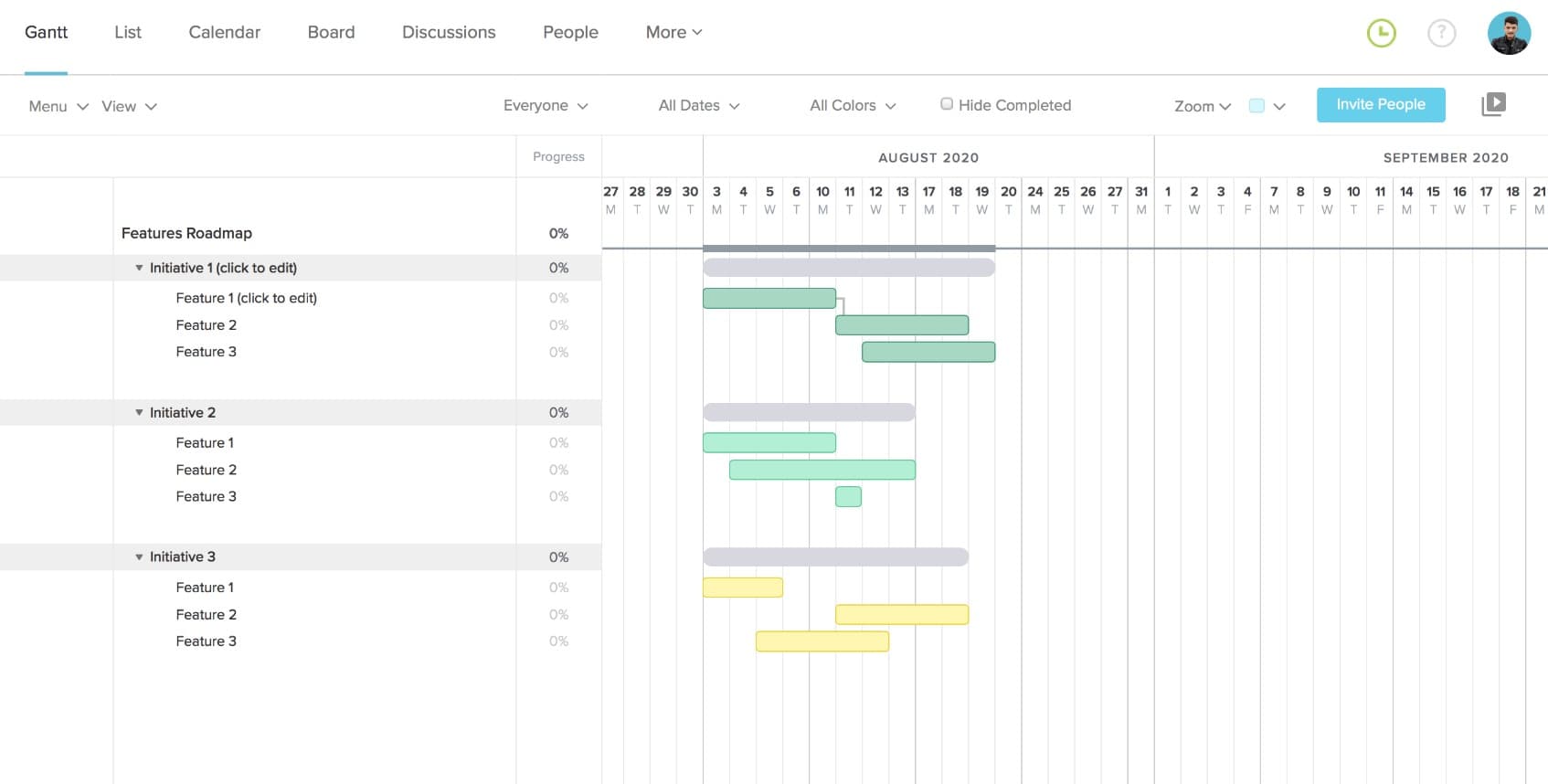Collapse the Initiative 1 group

pyautogui.click(x=139, y=268)
